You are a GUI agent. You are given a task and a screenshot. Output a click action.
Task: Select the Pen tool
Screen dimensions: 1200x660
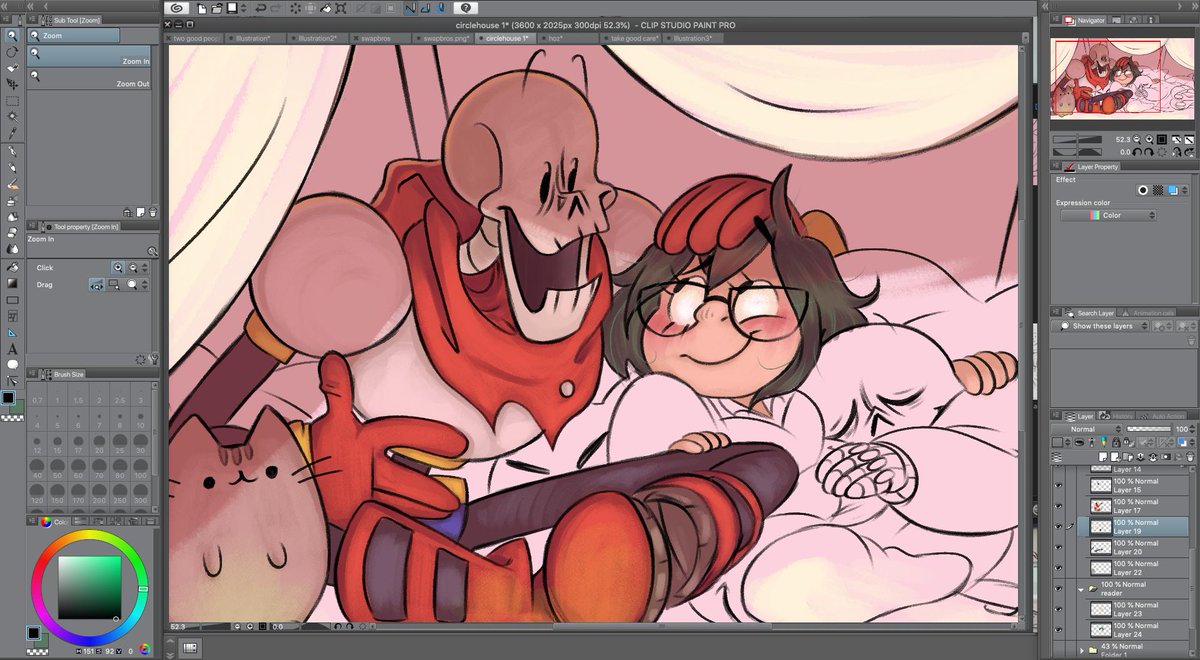click(12, 152)
